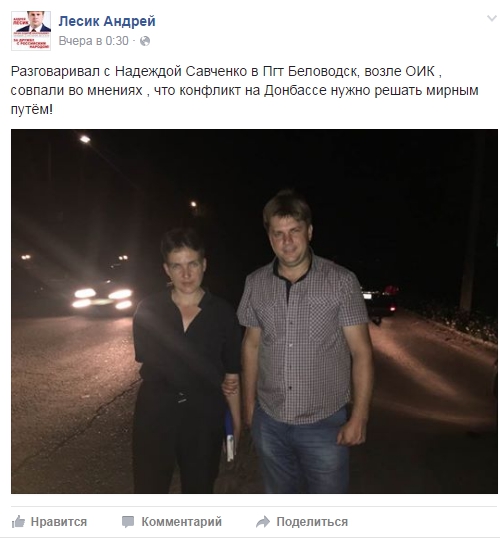
Task: Click the Поделиться label
Action: pyautogui.click(x=312, y=522)
